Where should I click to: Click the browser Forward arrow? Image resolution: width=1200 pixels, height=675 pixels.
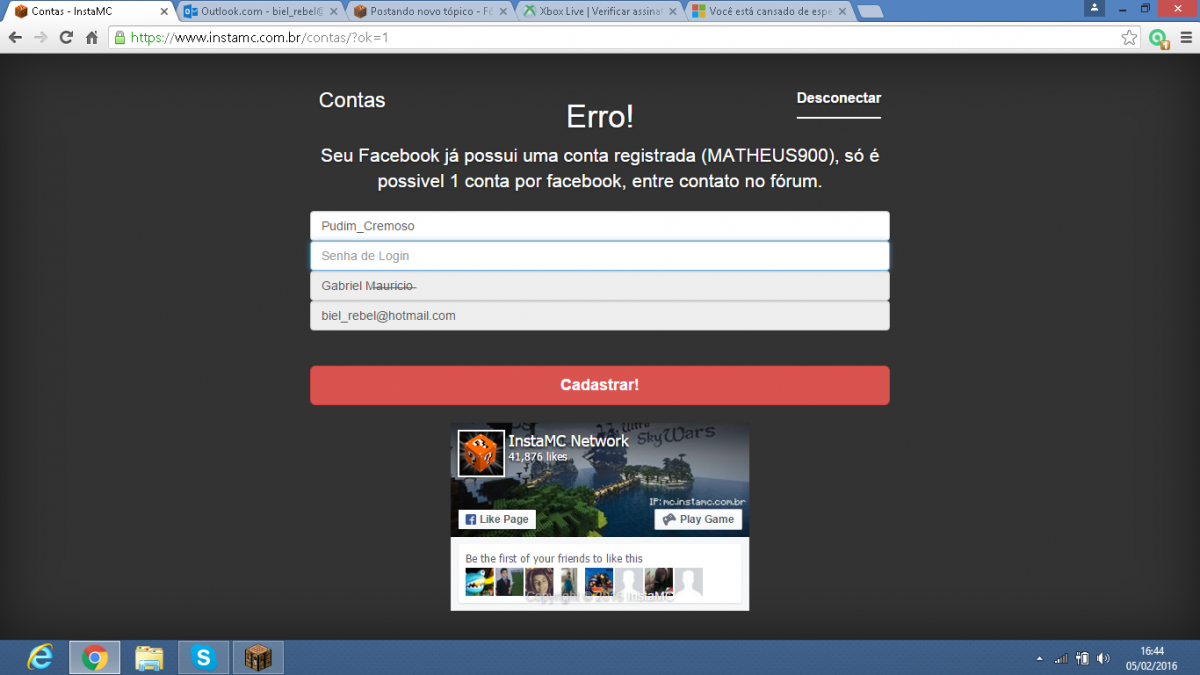tap(40, 38)
